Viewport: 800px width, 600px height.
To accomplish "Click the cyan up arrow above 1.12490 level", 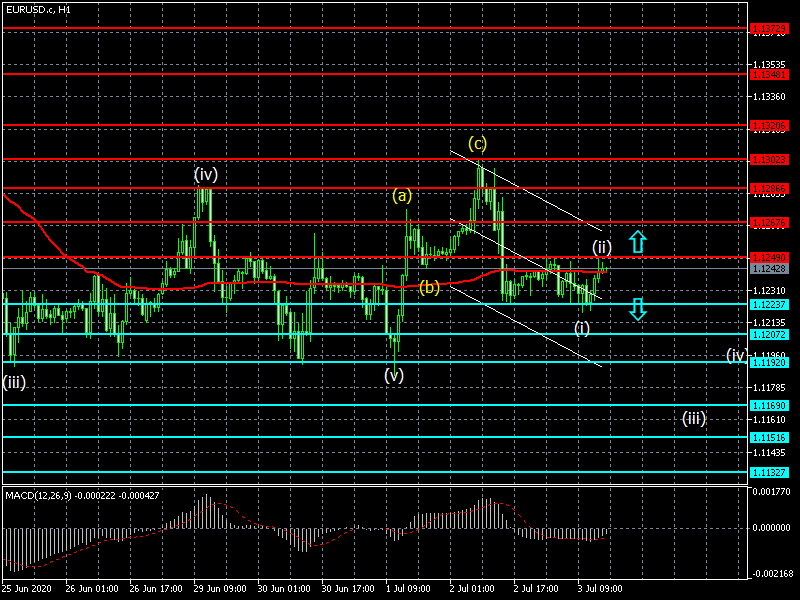I will point(638,242).
